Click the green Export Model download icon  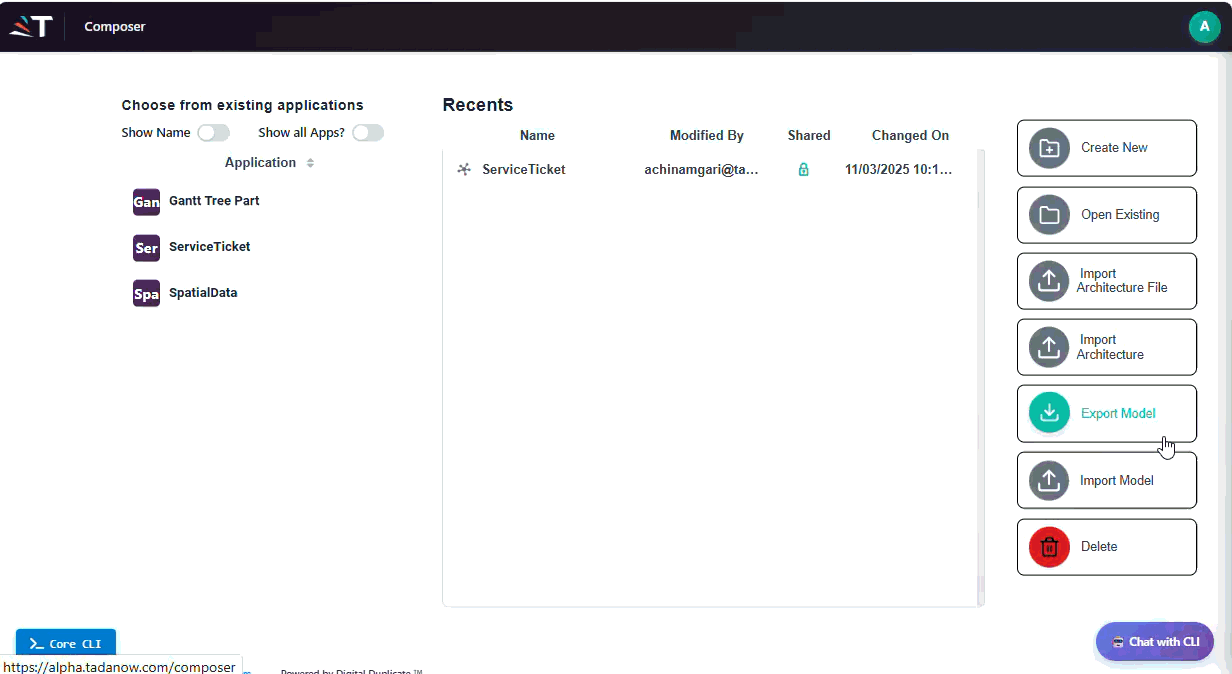point(1049,413)
